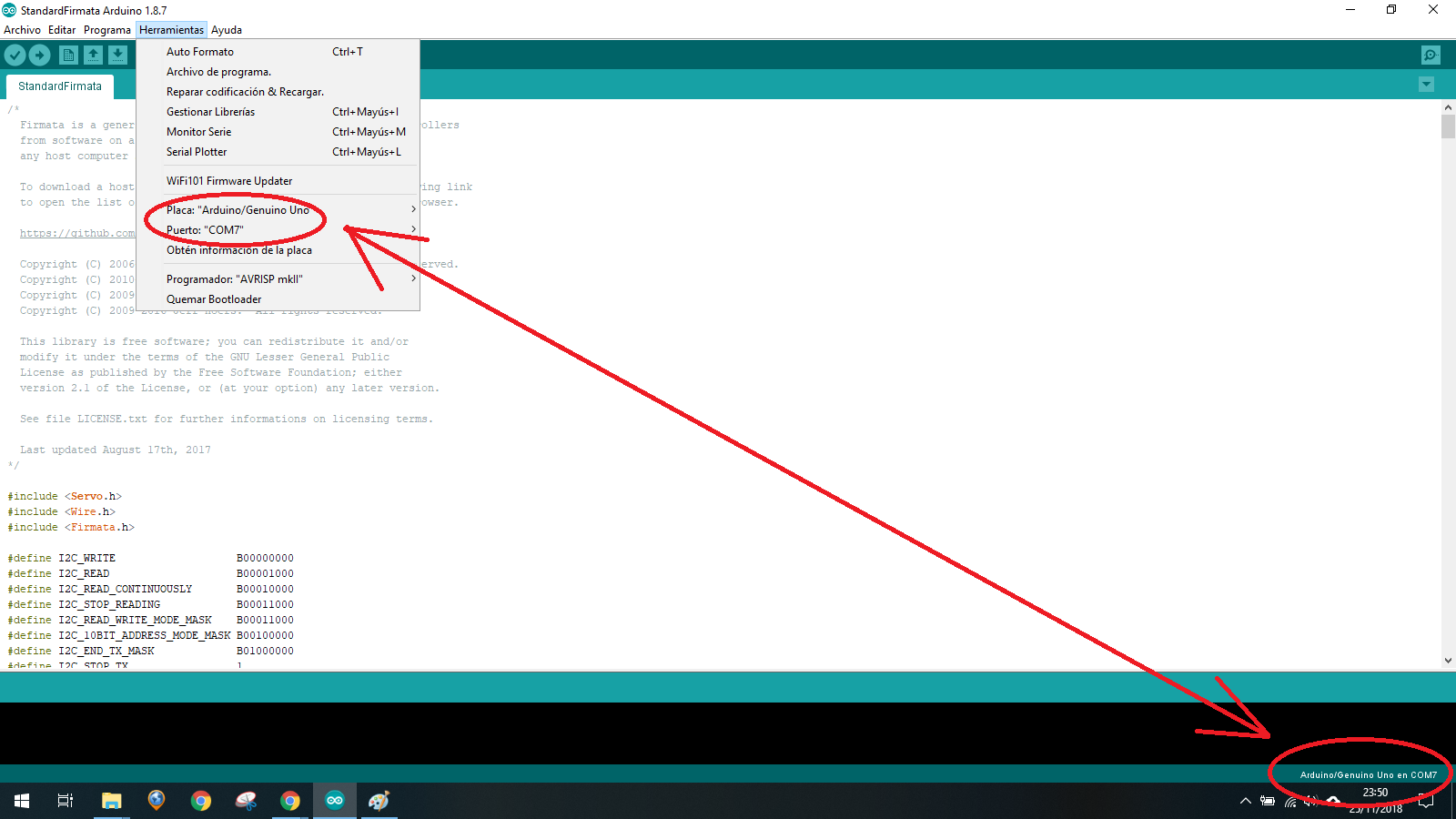Screen dimensions: 1456x819
Task: Select the Arduino IDE icon in the taskbar
Action: [335, 801]
